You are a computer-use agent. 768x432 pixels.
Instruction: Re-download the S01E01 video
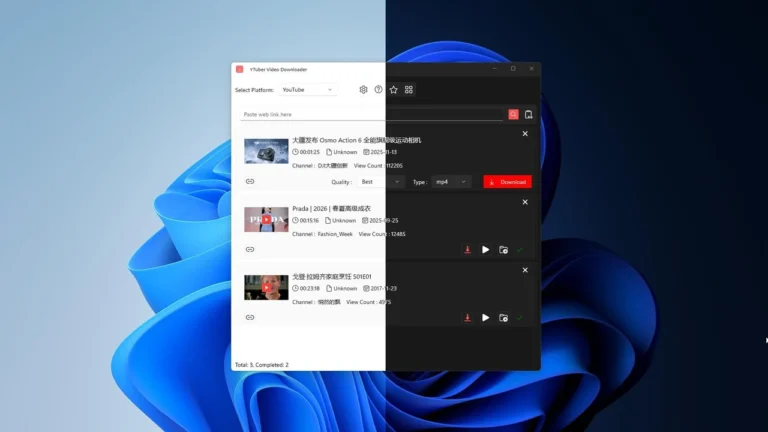(x=467, y=318)
